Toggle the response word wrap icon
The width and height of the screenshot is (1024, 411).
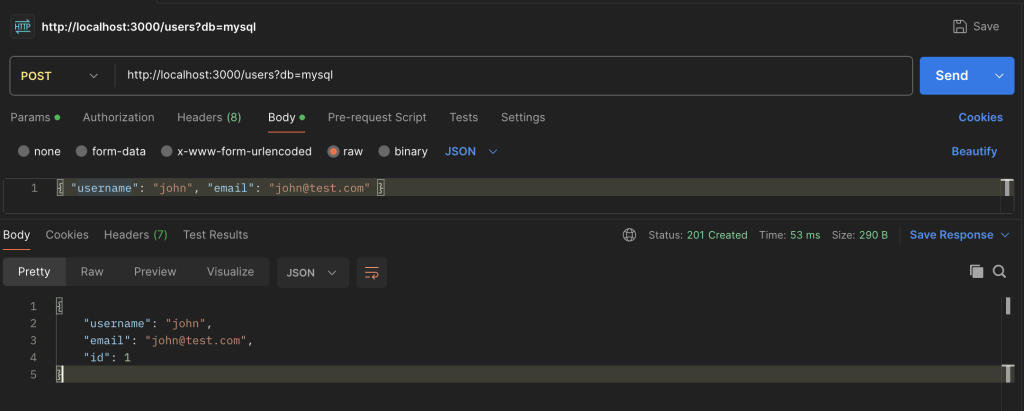(372, 272)
